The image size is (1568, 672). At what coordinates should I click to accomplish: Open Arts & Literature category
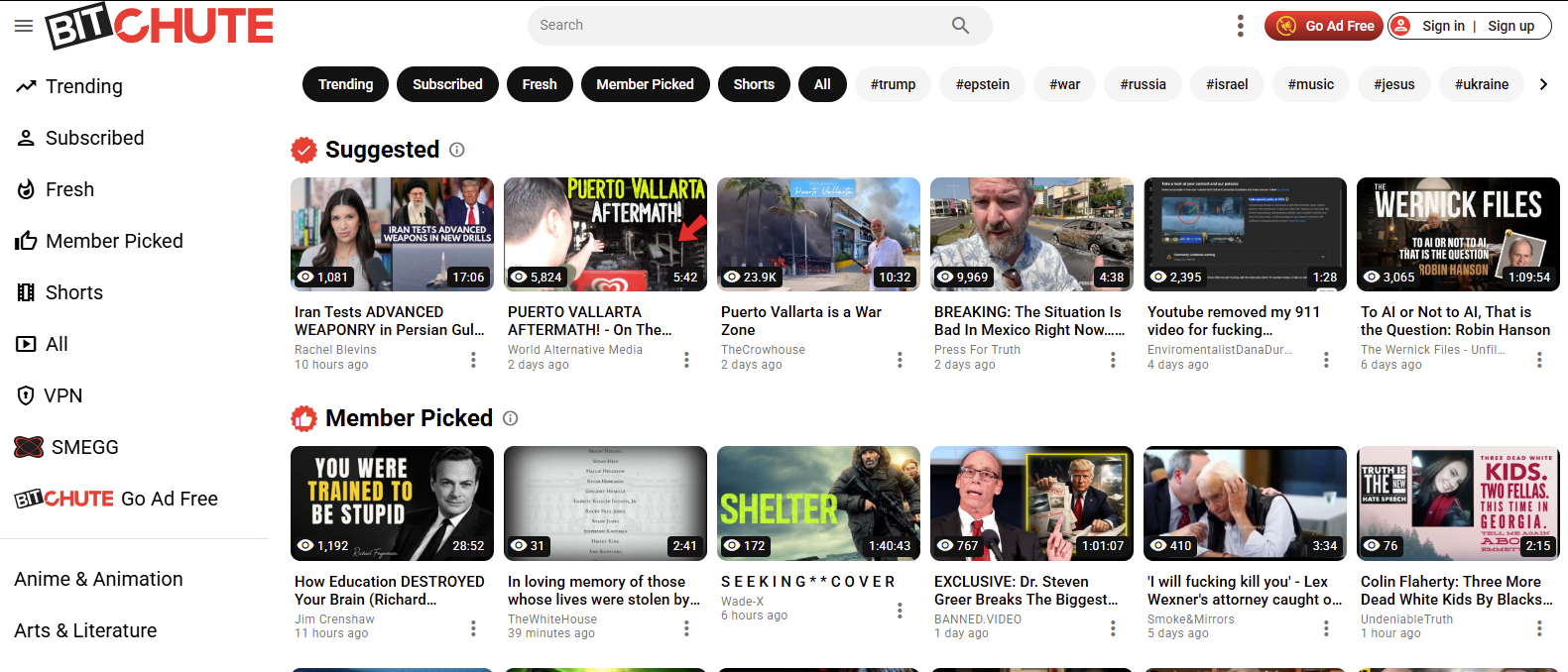click(85, 630)
